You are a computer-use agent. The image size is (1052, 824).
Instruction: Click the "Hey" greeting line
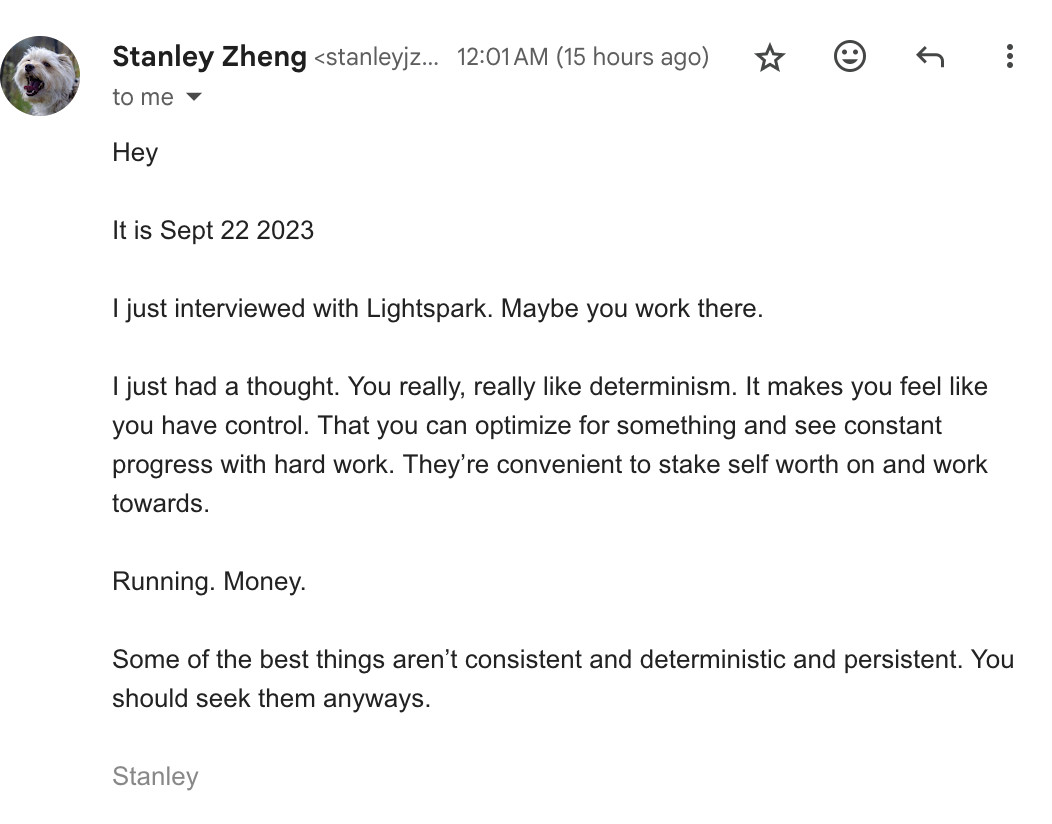coord(135,153)
